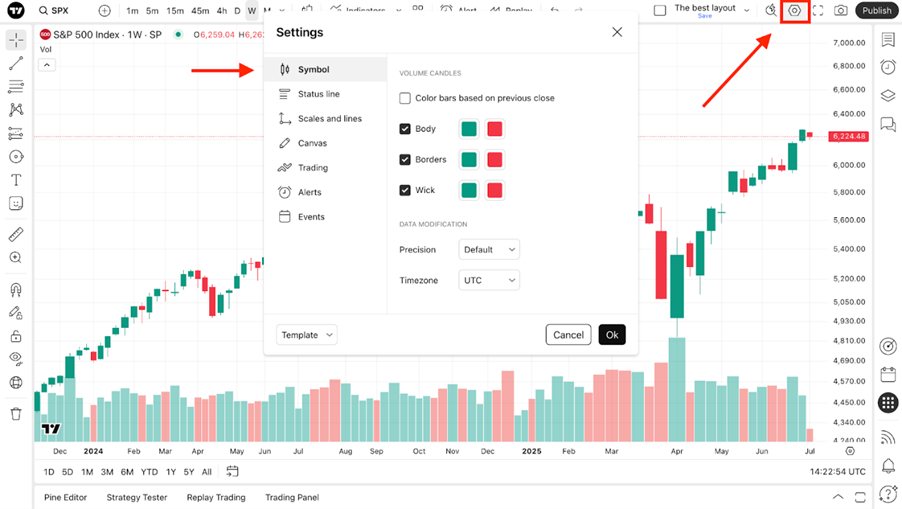
Task: Take a chart snapshot with camera icon
Action: (840, 11)
